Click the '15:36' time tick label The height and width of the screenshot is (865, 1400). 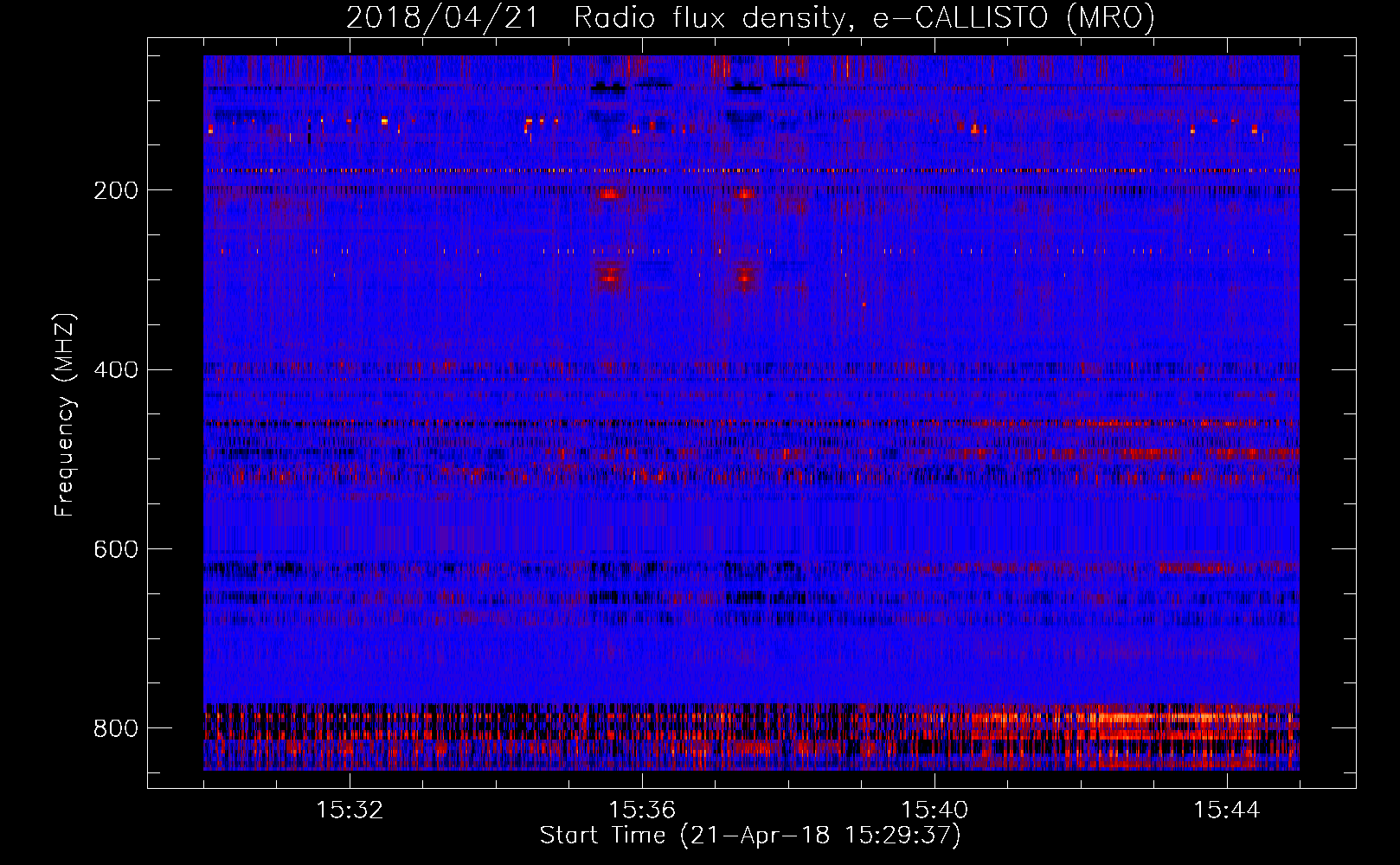coord(642,811)
